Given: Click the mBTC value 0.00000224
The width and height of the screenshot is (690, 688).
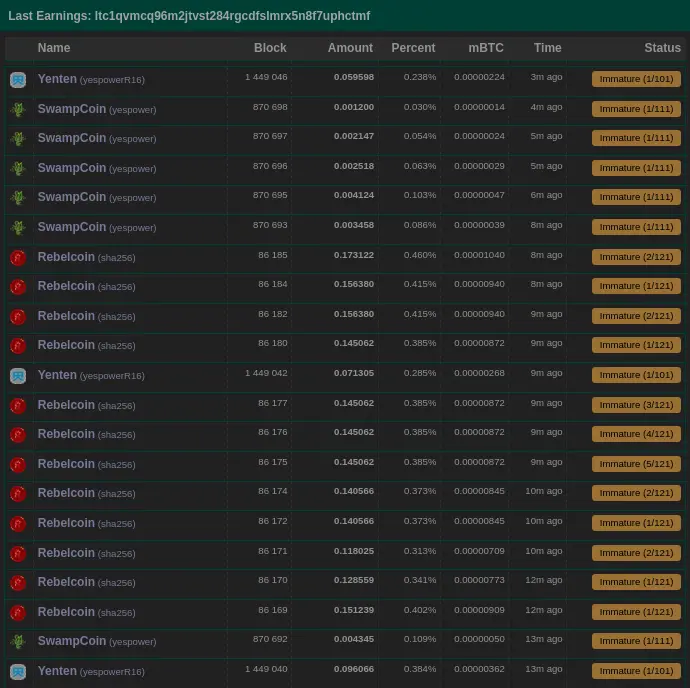Looking at the screenshot, I should click(x=479, y=77).
